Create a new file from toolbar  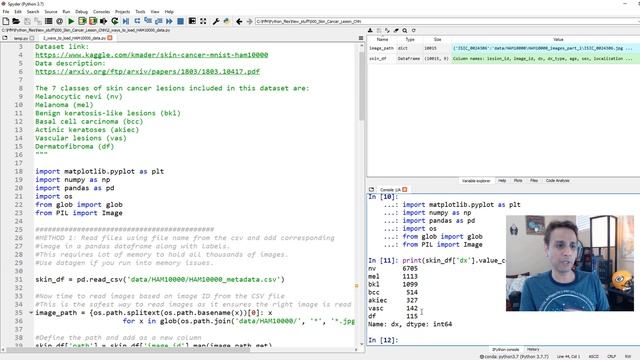point(6,21)
